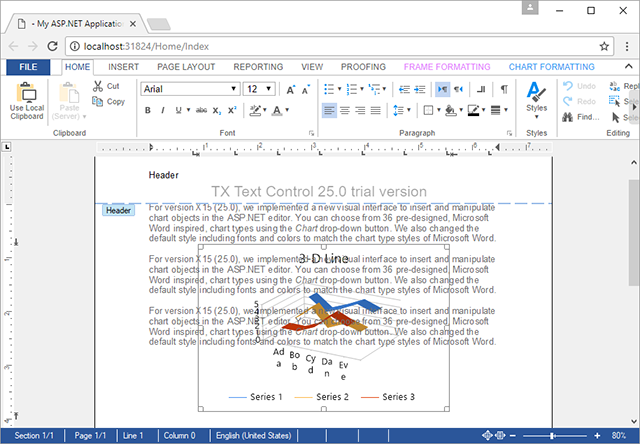Zoom in with plus icon in status bar
The image size is (640, 444).
coord(597,435)
